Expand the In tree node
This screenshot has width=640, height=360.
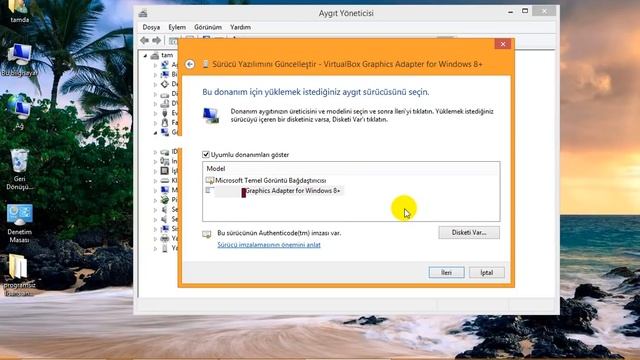point(156,162)
